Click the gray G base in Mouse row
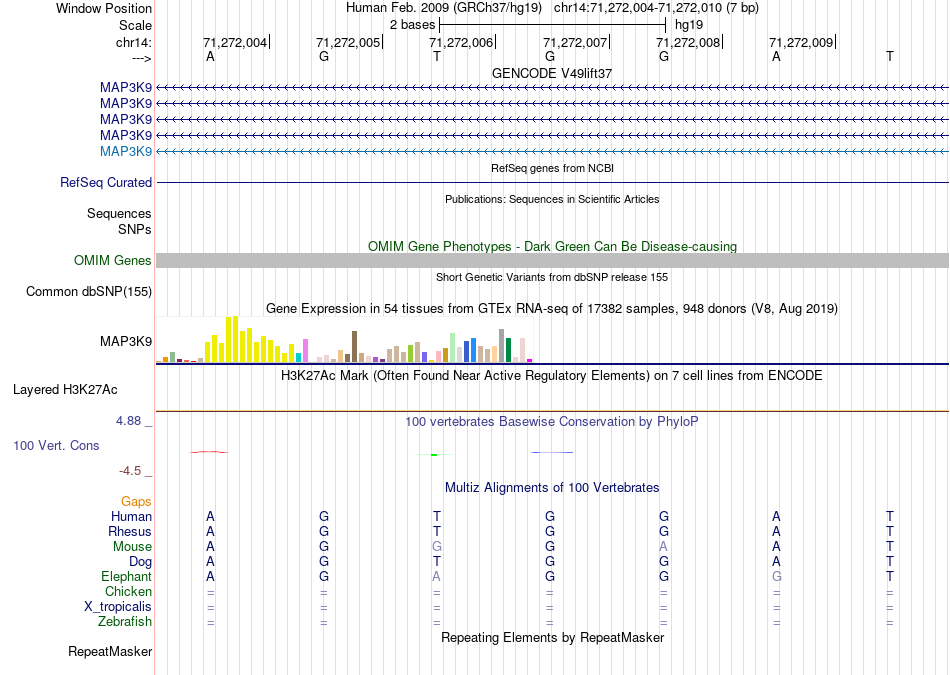950x675 pixels. coord(437,547)
